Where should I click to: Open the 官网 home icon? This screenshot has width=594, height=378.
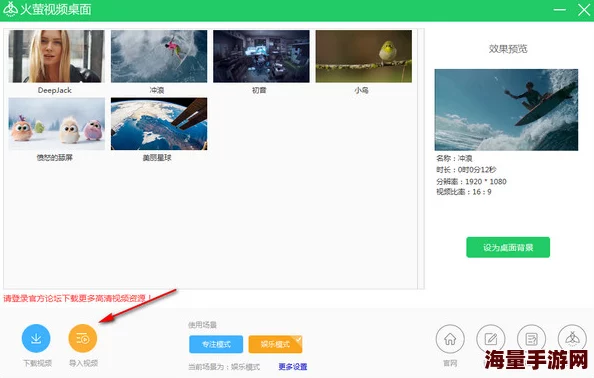click(x=450, y=339)
